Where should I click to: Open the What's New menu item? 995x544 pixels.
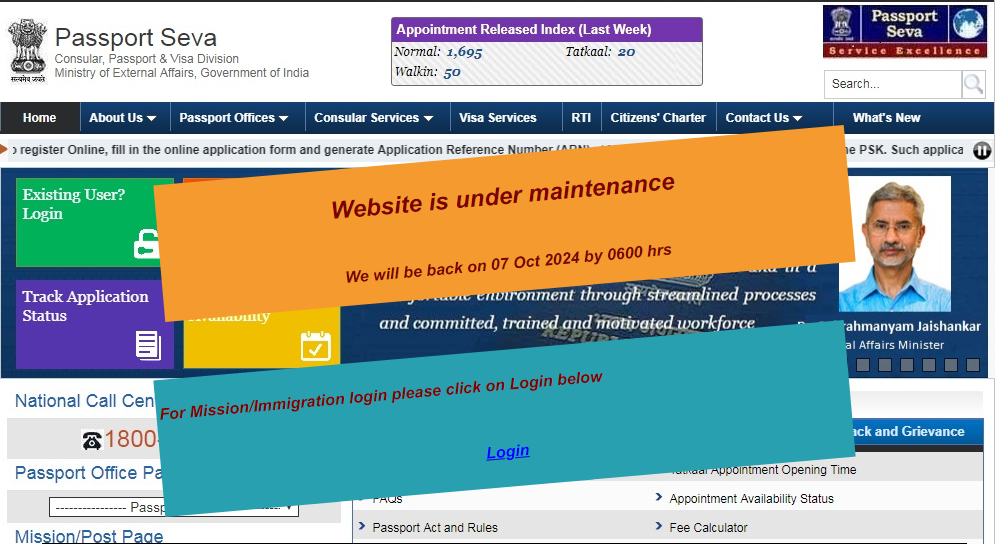click(886, 117)
